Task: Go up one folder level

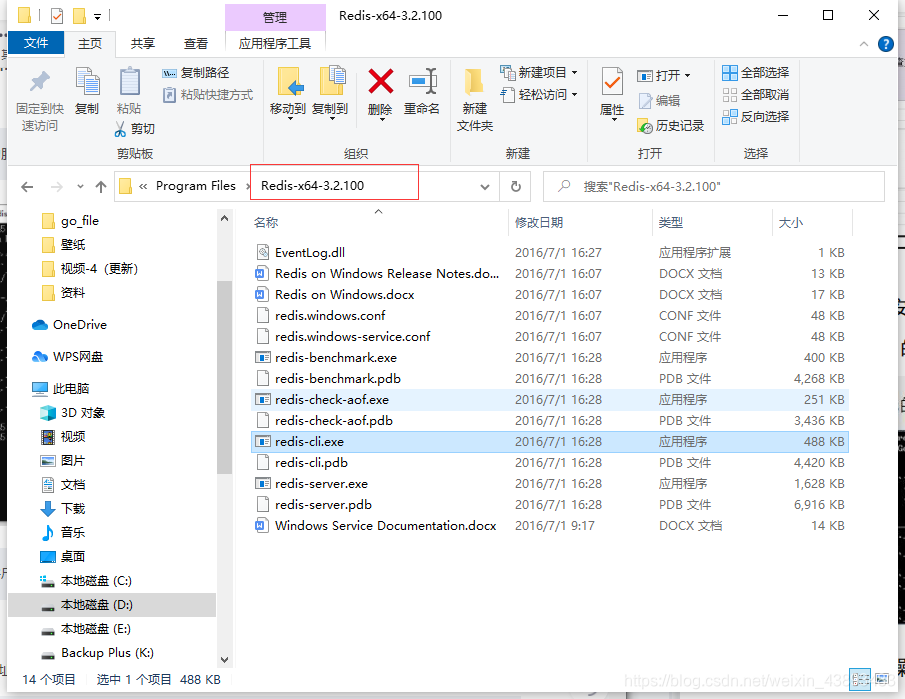Action: point(101,186)
